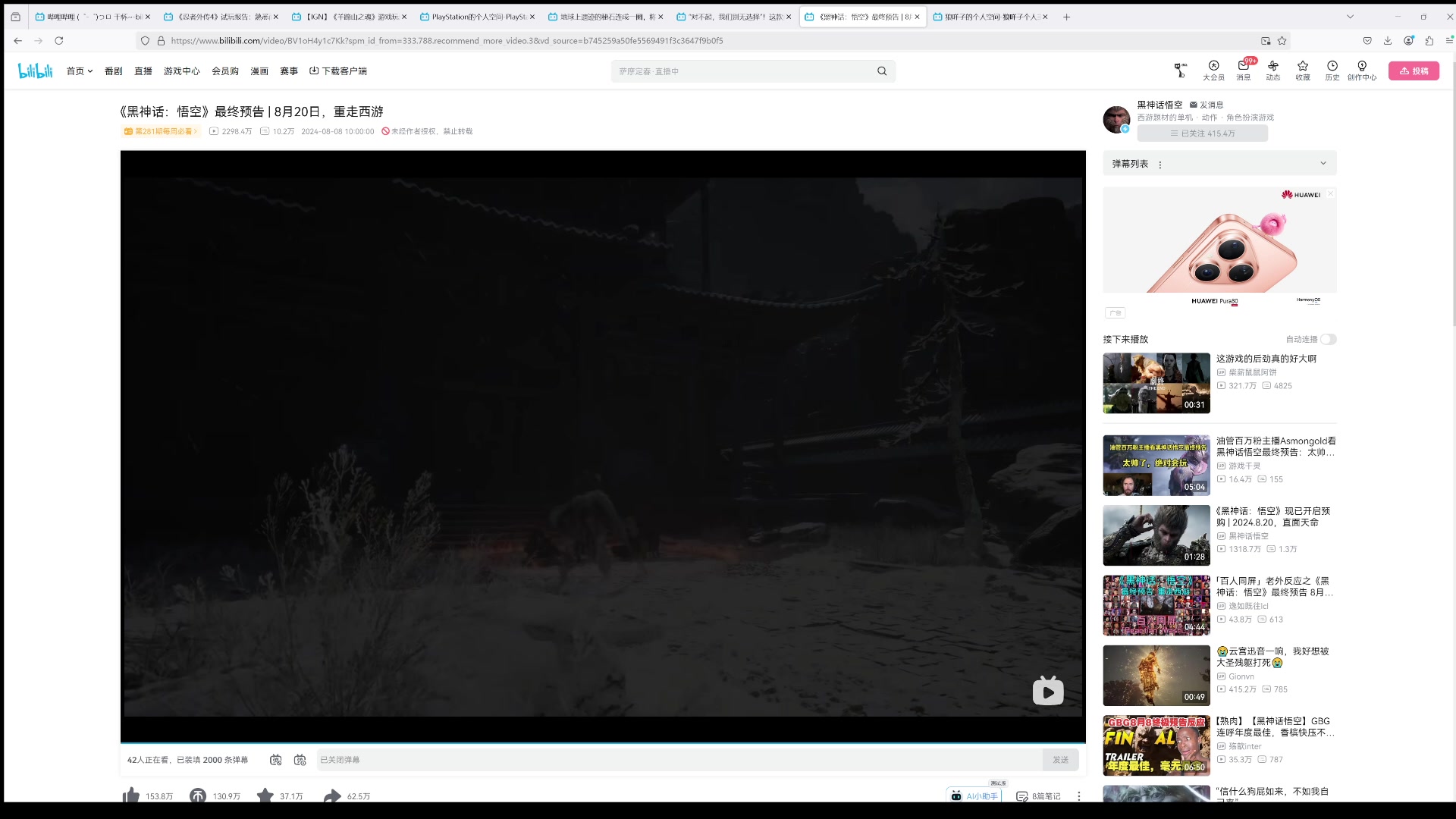Open 直播 in navigation bar
Screen dimensions: 1456x819
click(x=143, y=71)
